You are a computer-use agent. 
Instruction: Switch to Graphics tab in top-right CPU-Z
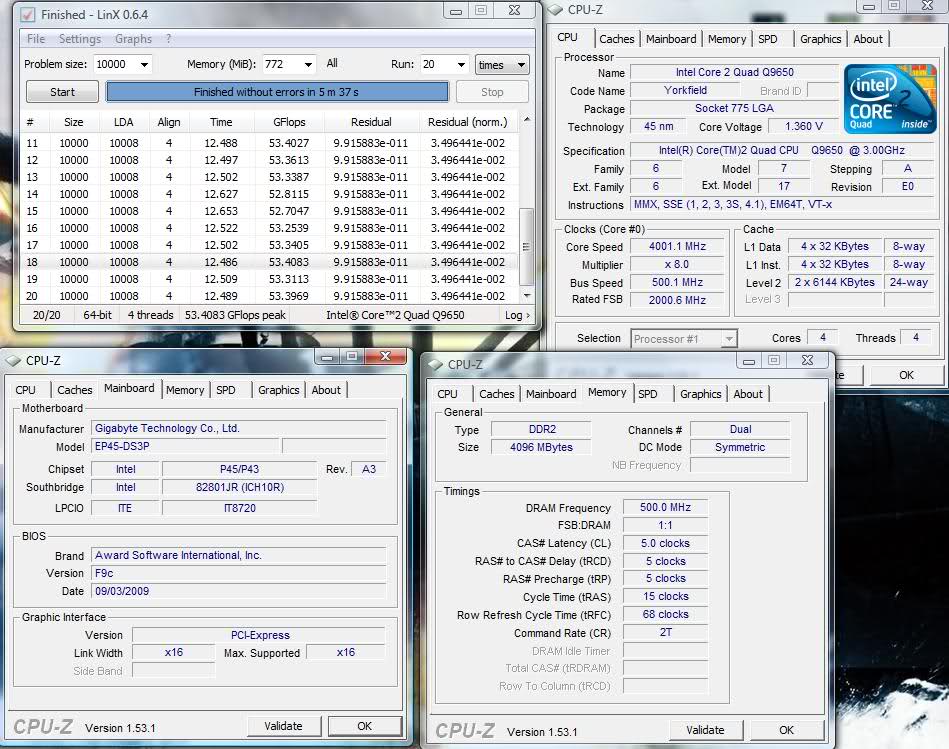821,39
